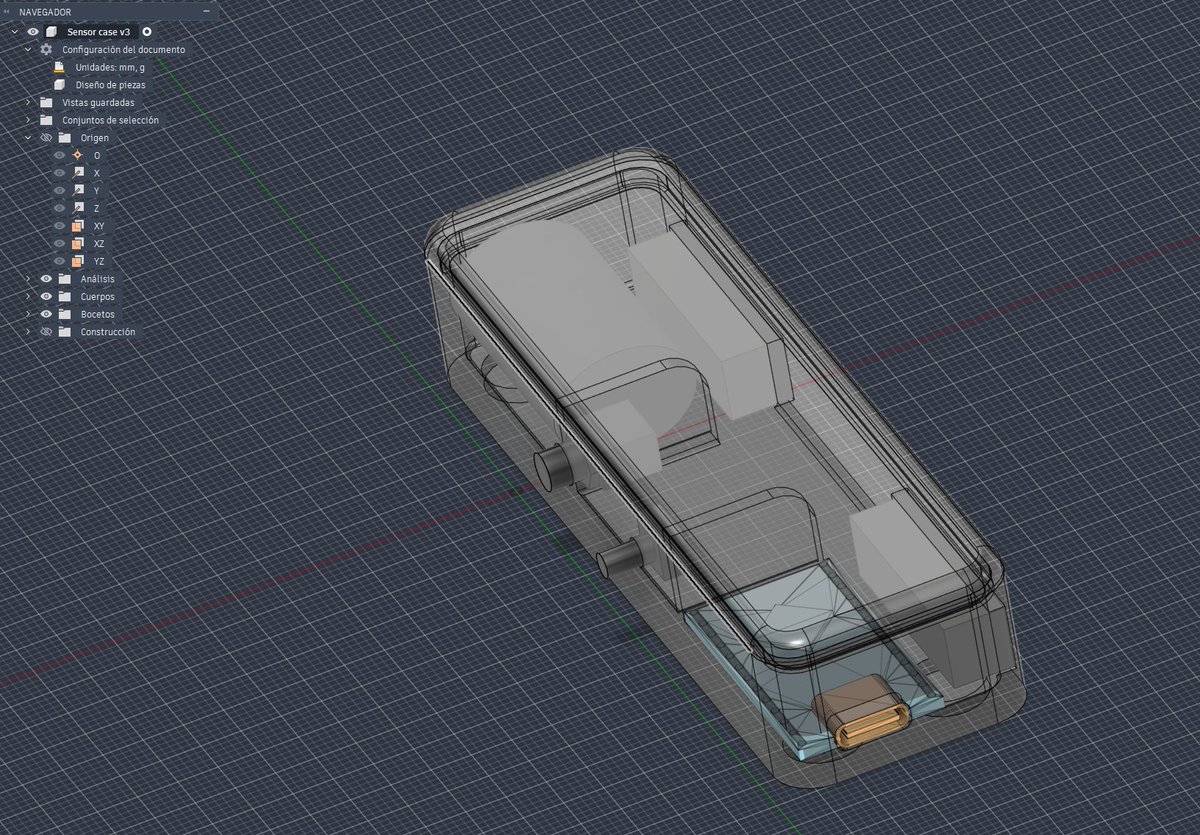Screen dimensions: 1200x835
Task: Click the XZ plane icon
Action: coord(78,243)
